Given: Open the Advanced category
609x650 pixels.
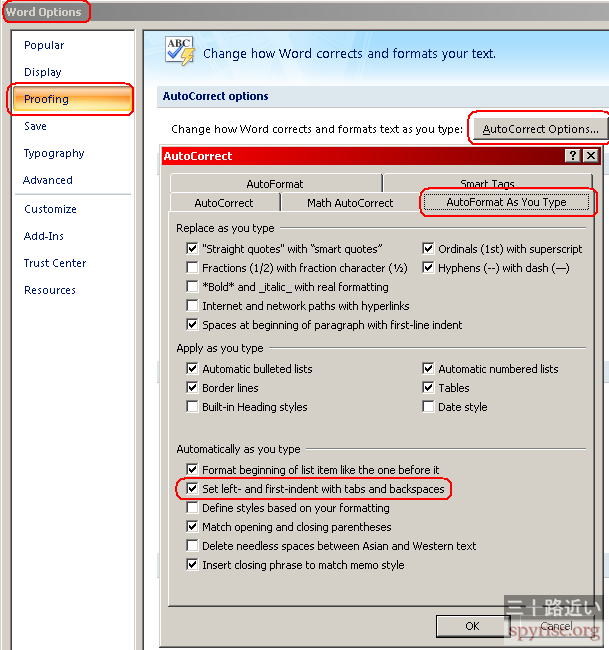Looking at the screenshot, I should (48, 180).
